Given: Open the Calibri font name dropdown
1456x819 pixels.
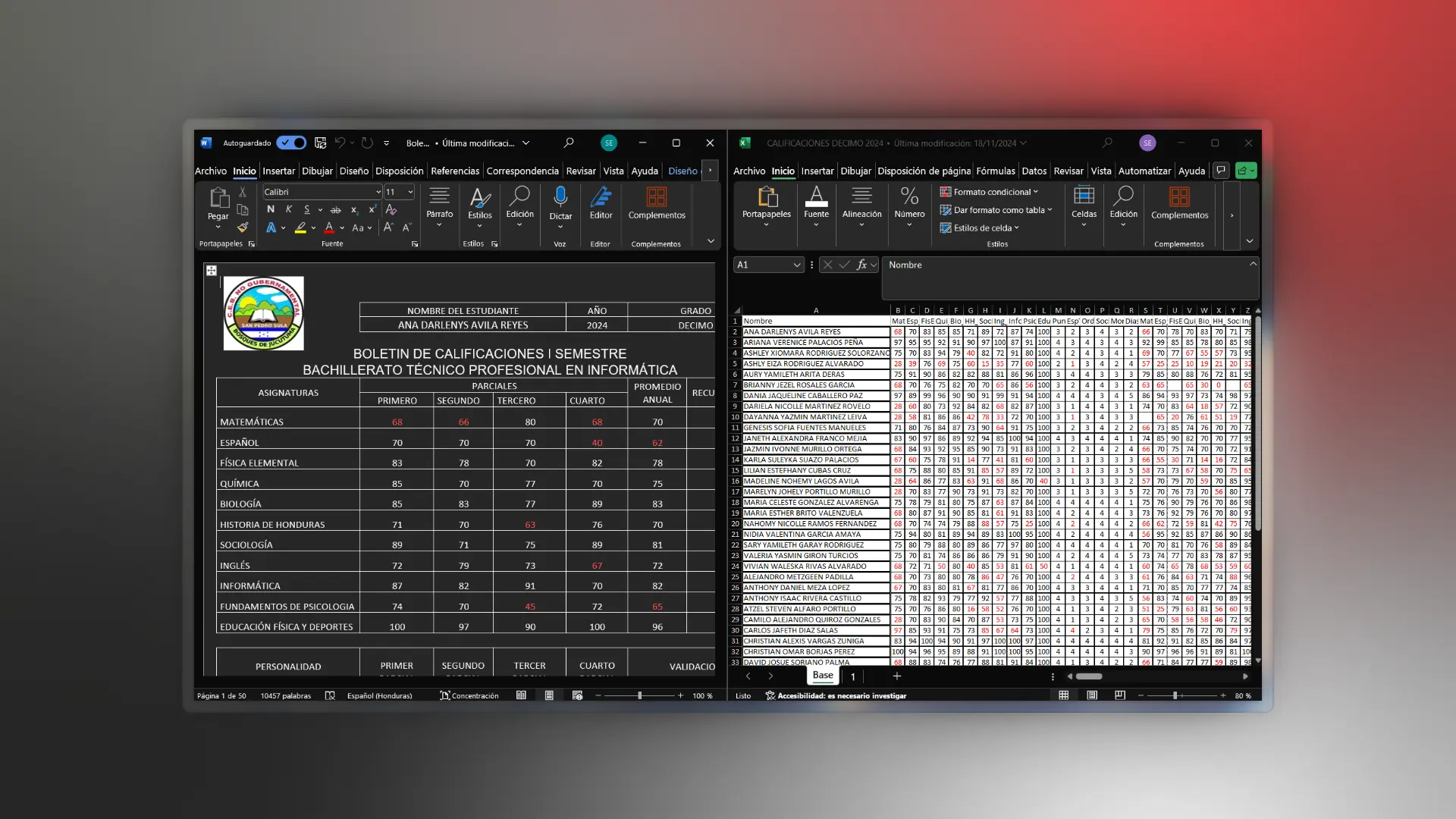Looking at the screenshot, I should [x=378, y=192].
